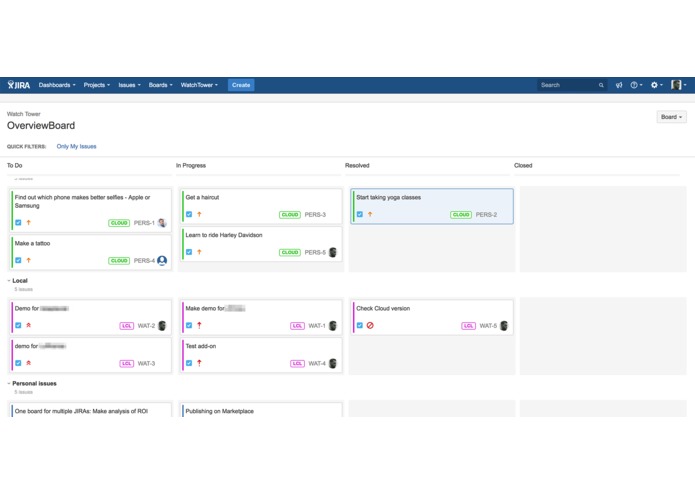
Task: Click CLOUD label on PERS-1 card
Action: (119, 223)
